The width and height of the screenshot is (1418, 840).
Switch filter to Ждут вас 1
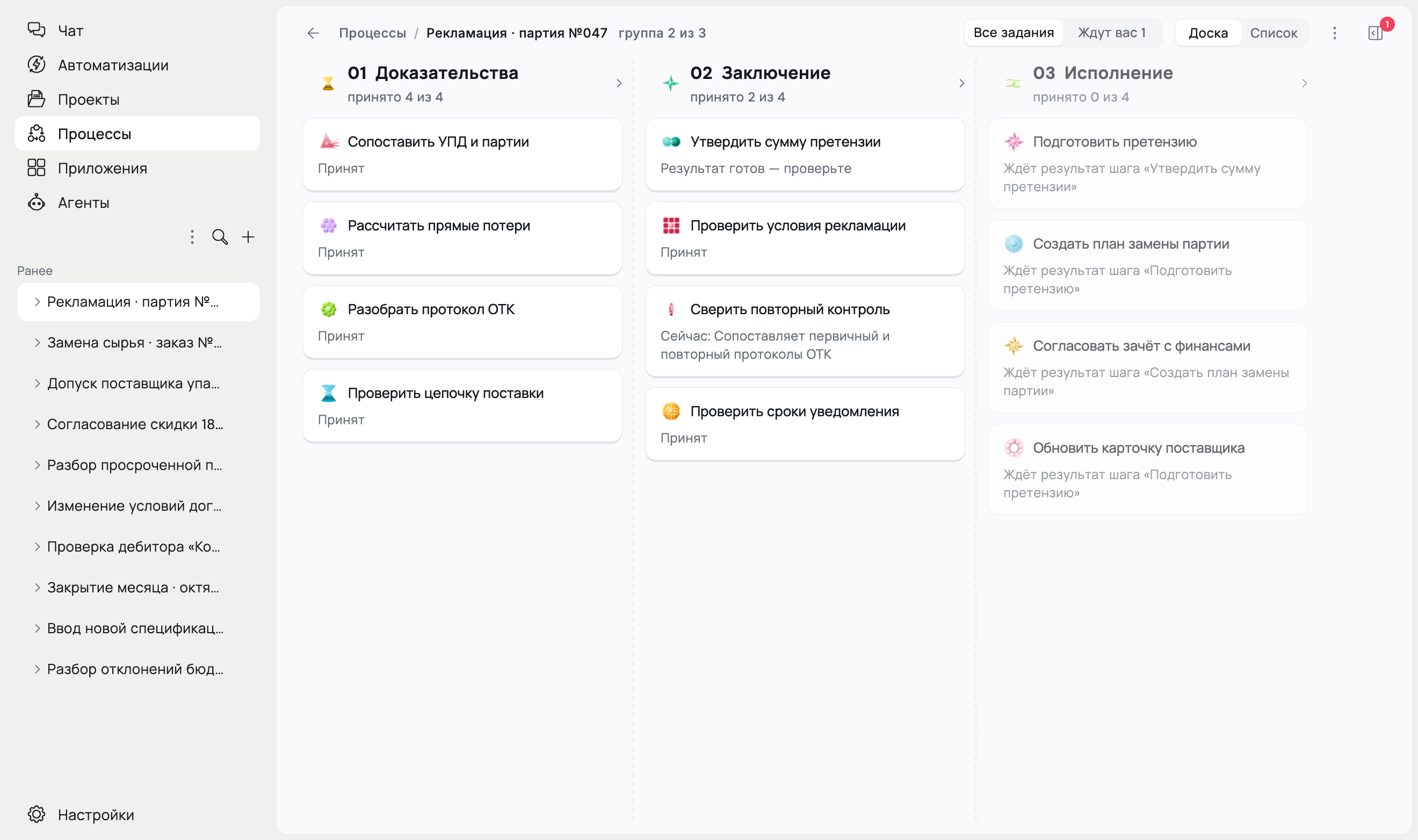[1111, 33]
